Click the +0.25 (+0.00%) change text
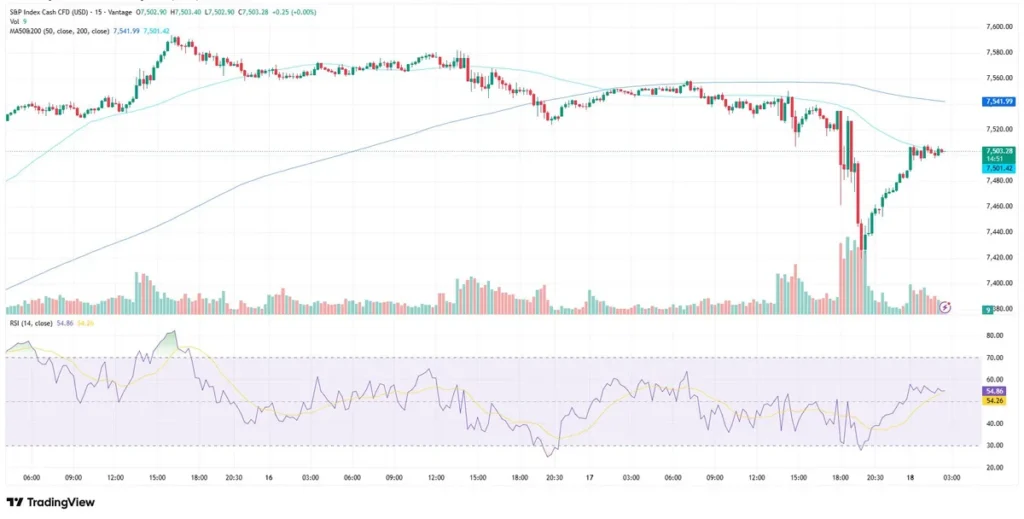Screen dimensions: 1024x519 click(x=294, y=12)
